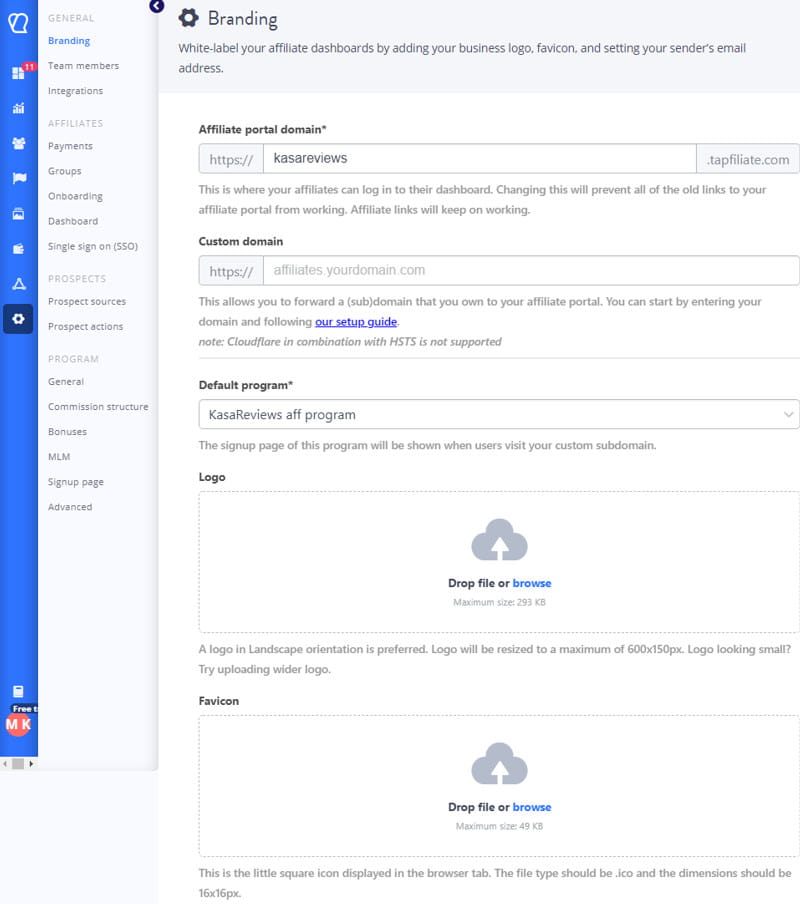Viewport: 800px width, 904px height.
Task: Open program General settings
Action: pyautogui.click(x=66, y=382)
